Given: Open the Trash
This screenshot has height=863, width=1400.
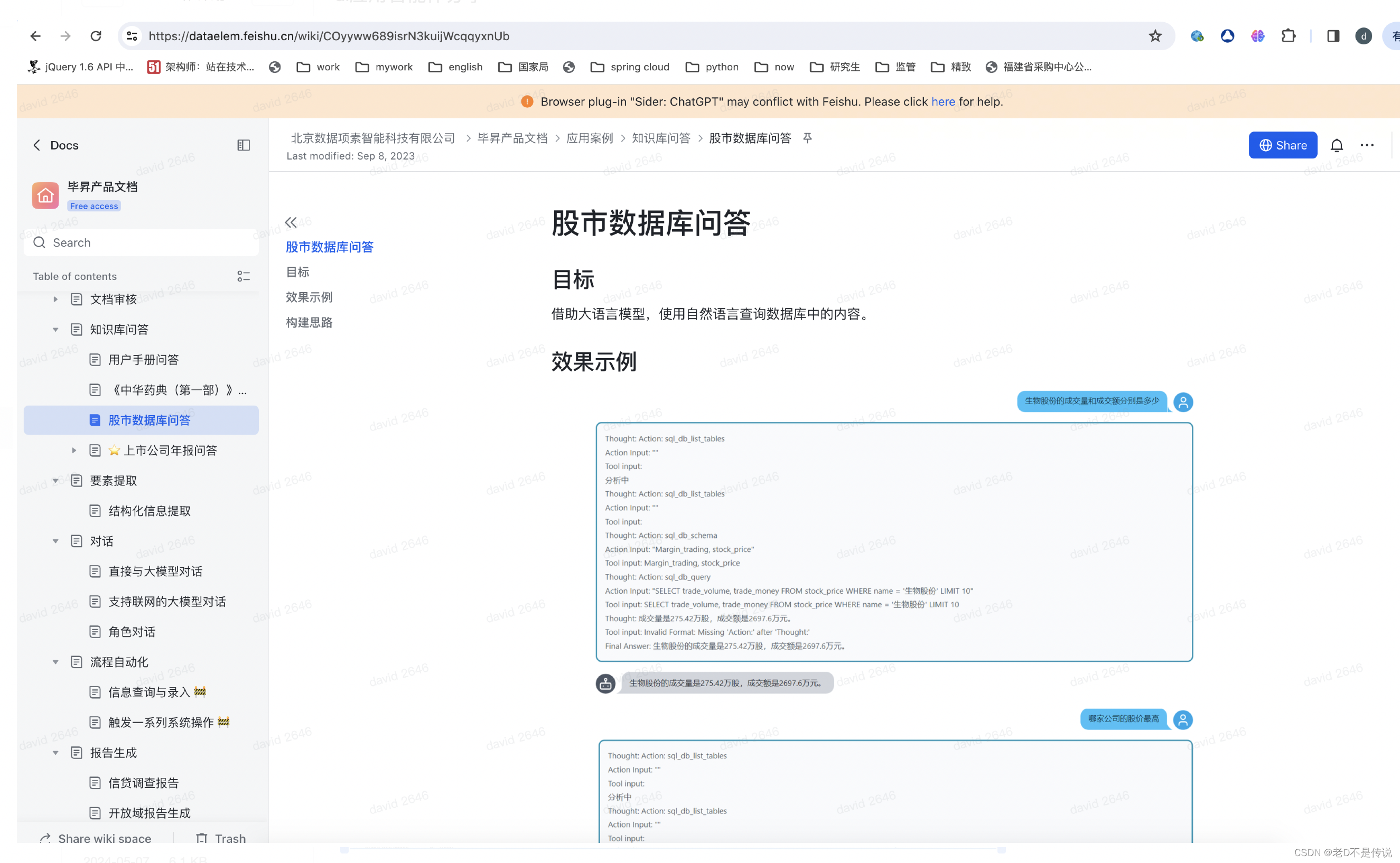Looking at the screenshot, I should pyautogui.click(x=220, y=838).
